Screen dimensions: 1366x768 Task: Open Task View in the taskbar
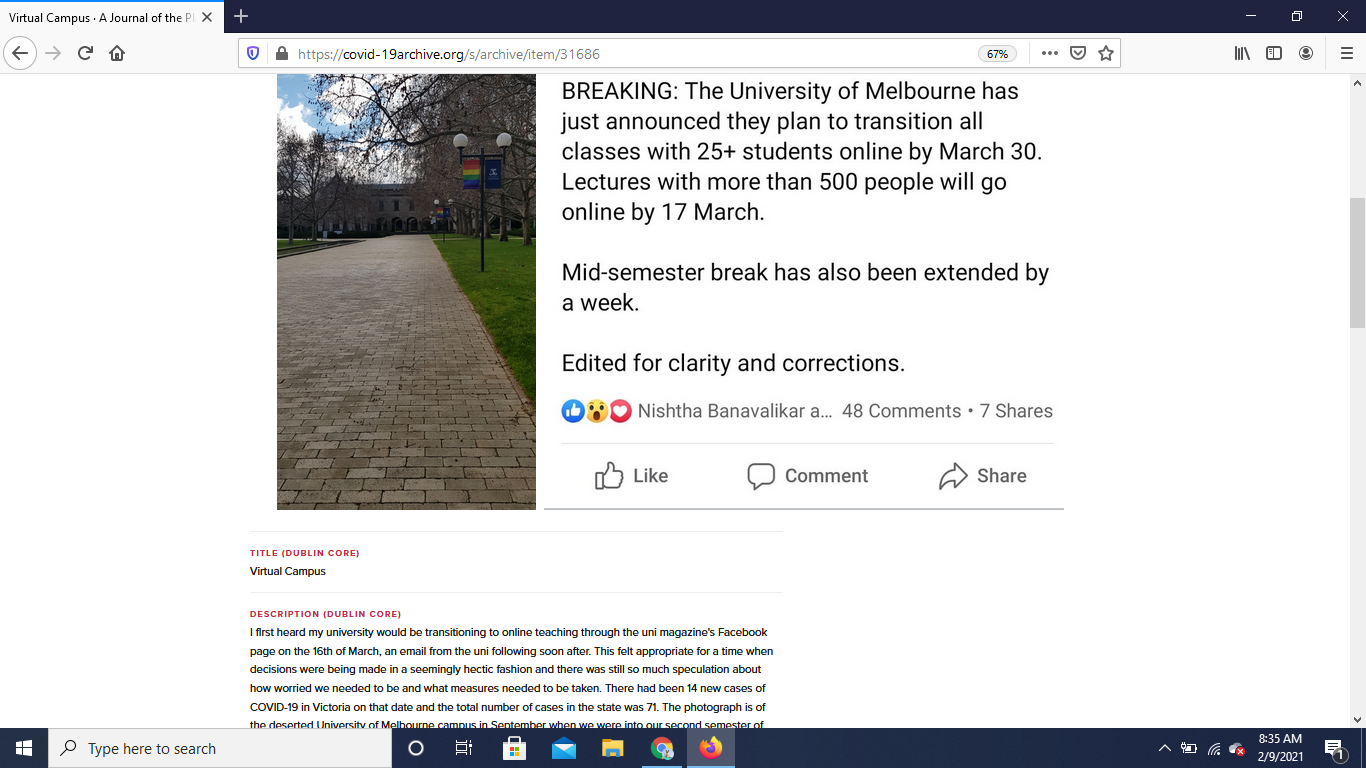[x=464, y=748]
